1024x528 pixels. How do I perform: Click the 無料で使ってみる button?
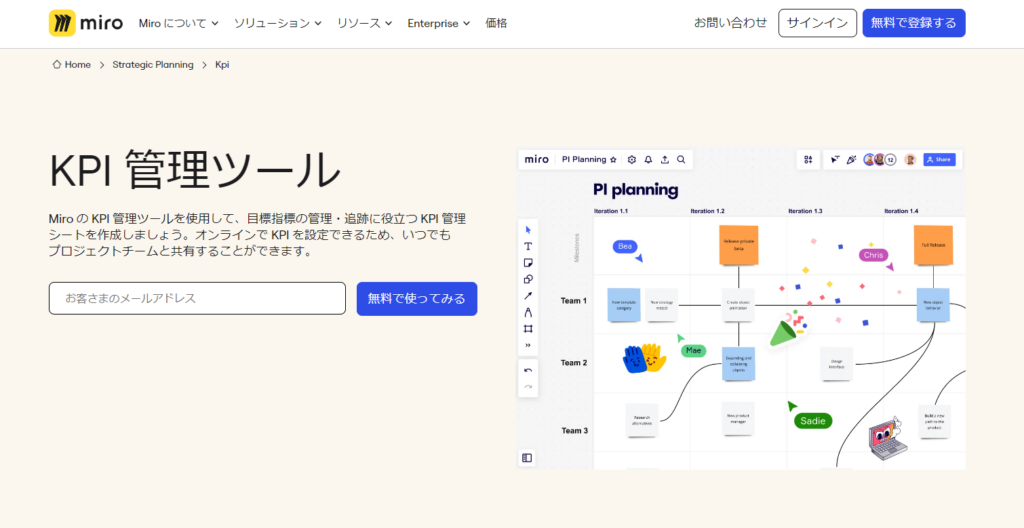pos(417,298)
